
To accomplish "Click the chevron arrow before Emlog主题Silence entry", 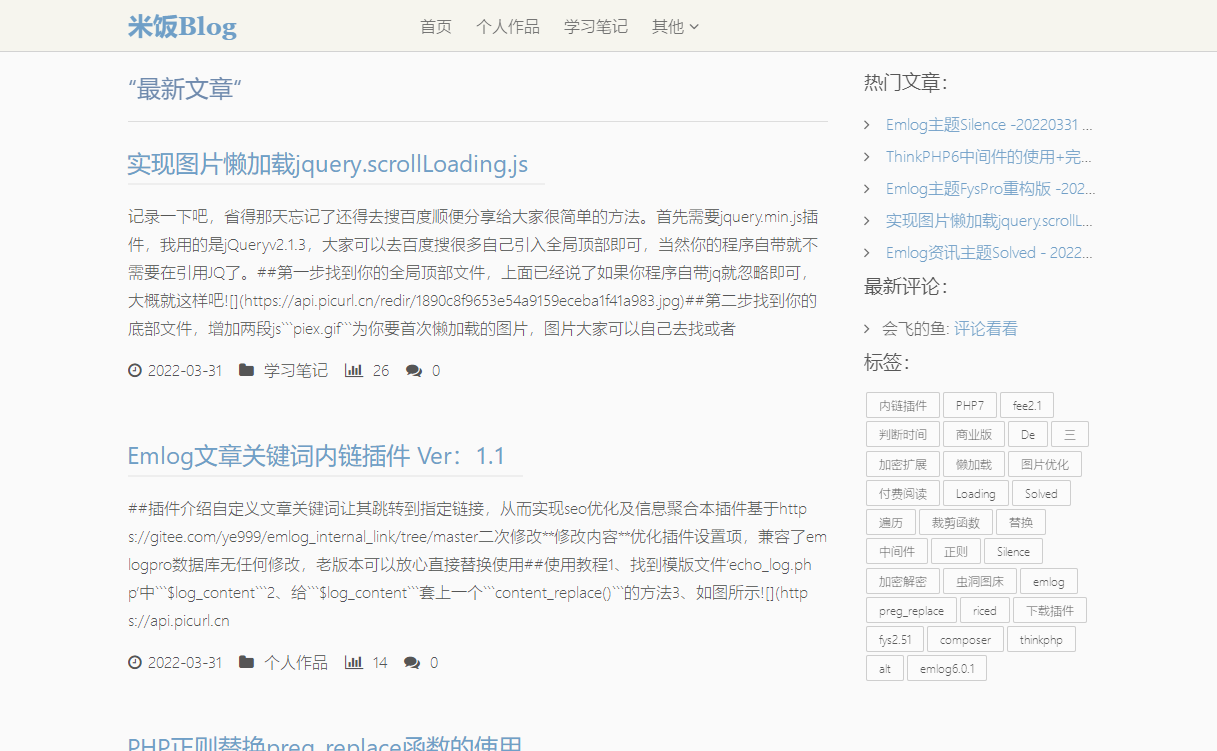I will pyautogui.click(x=867, y=125).
